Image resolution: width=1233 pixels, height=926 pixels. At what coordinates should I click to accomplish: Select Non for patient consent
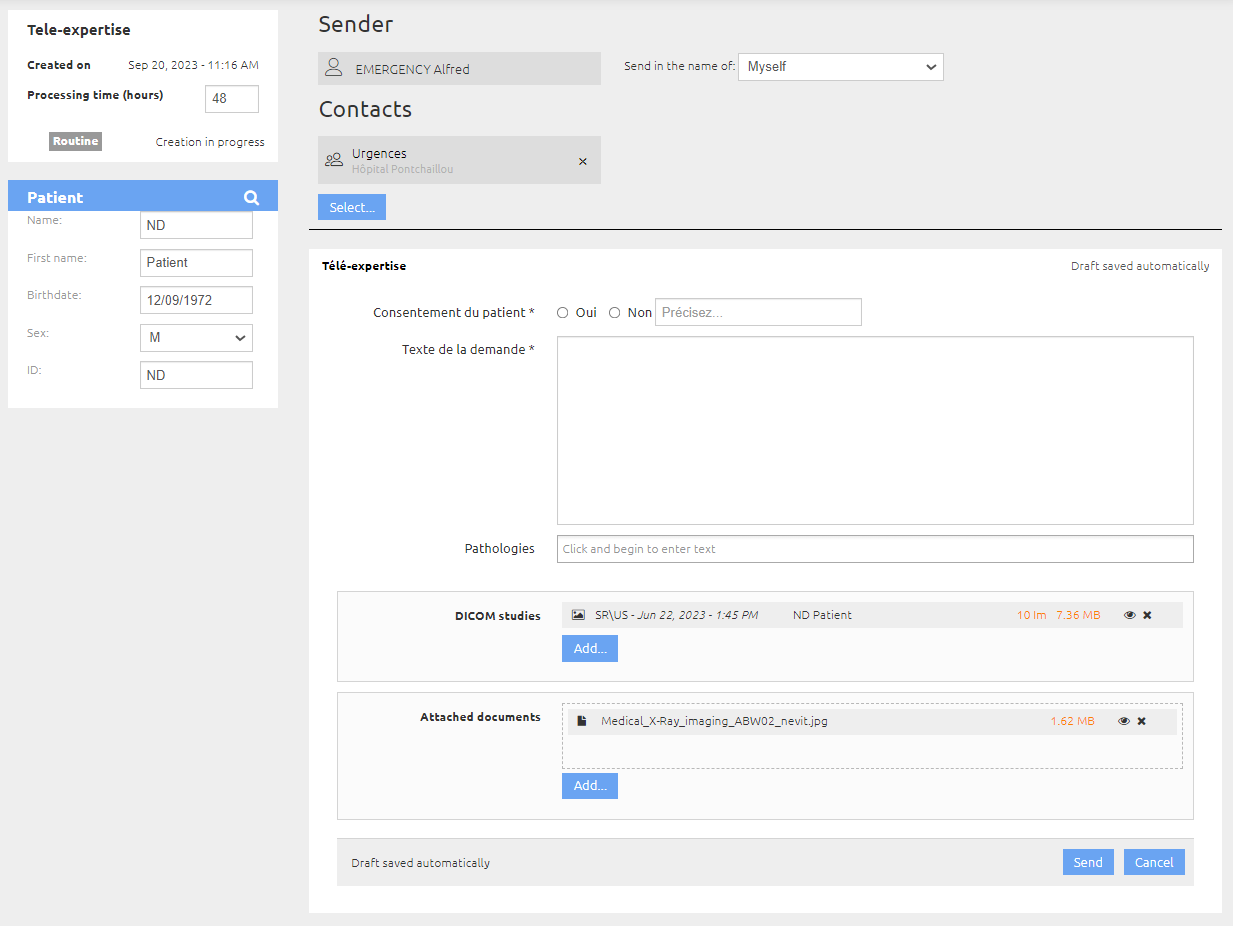click(x=615, y=313)
